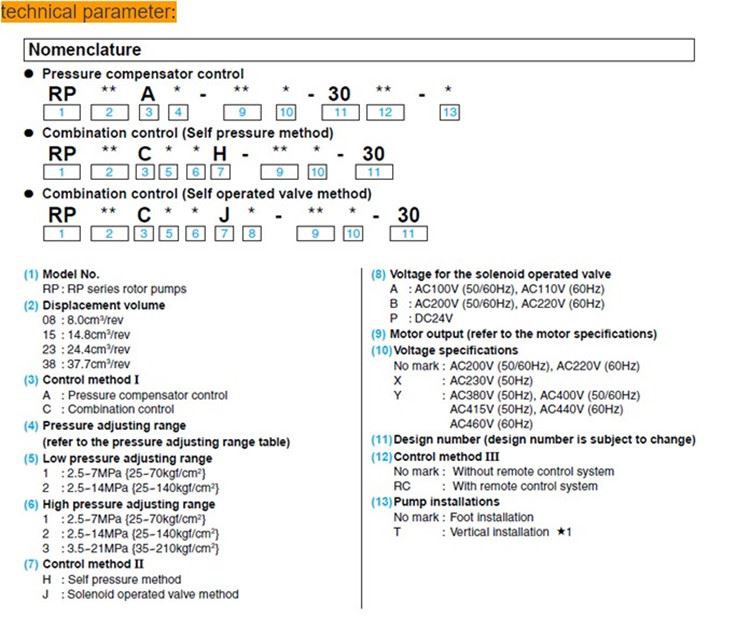This screenshot has height=617, width=750.
Task: Click the '(1) Model No.' heading
Action: (x=62, y=274)
